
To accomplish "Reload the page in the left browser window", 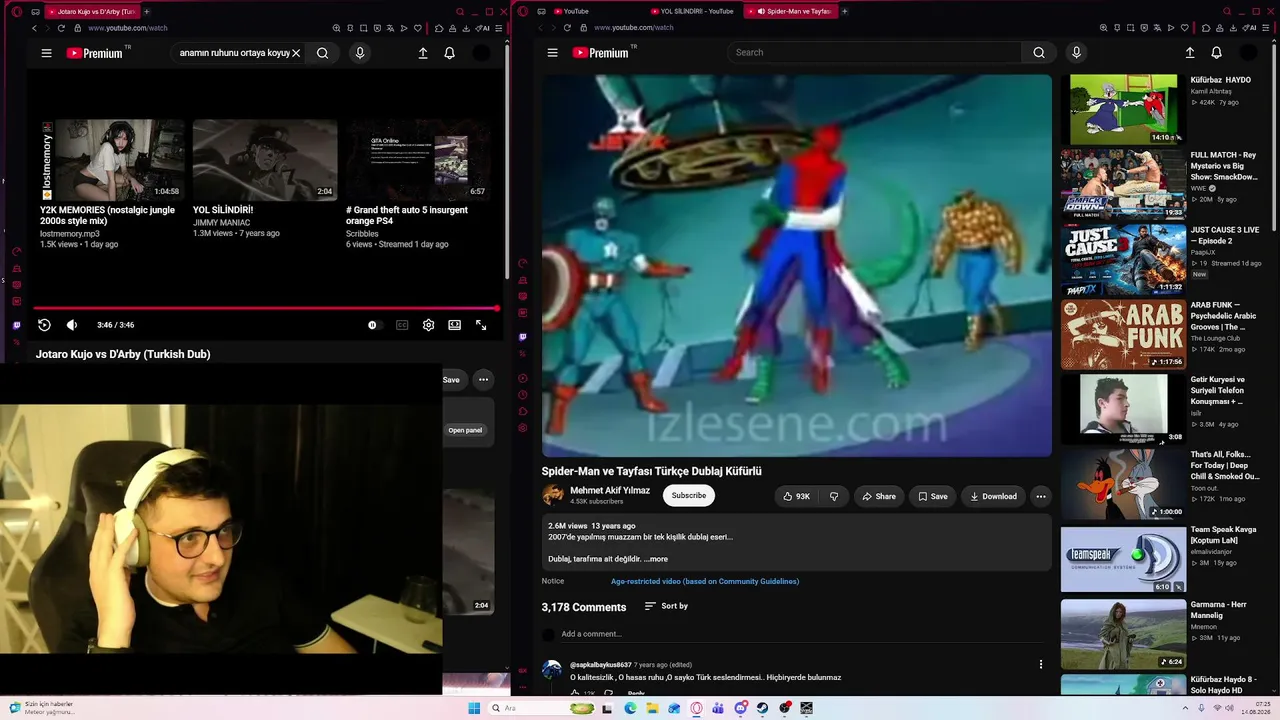I will click(x=61, y=28).
